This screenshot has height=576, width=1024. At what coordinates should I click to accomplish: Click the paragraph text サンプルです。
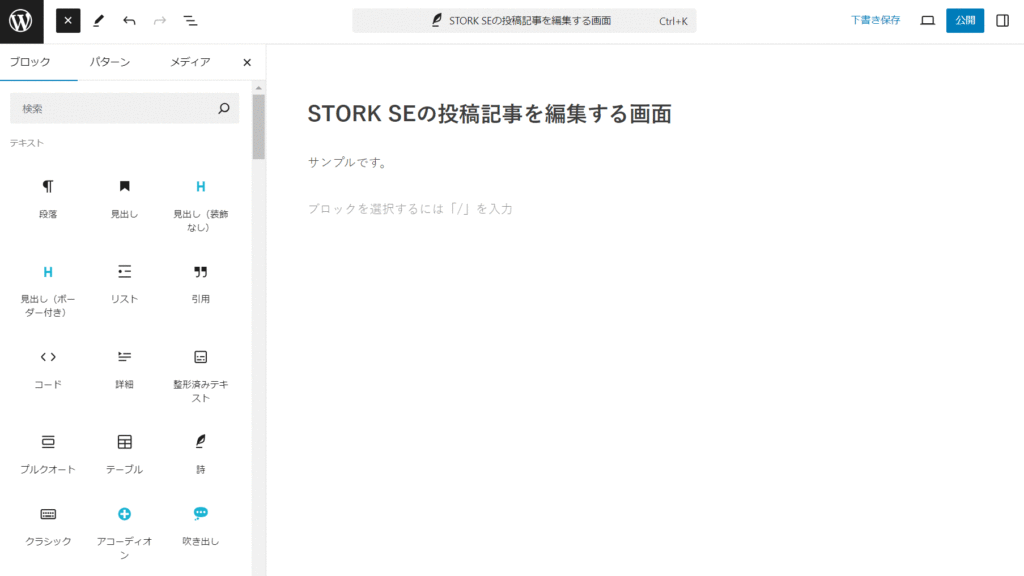click(x=347, y=163)
